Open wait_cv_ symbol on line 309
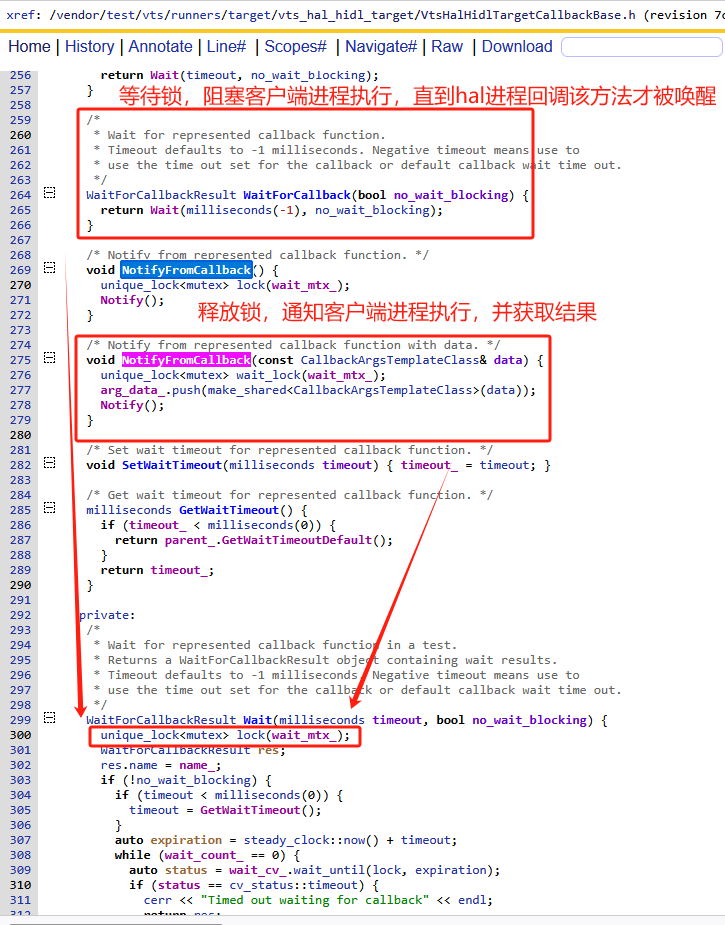Image resolution: width=725 pixels, height=925 pixels. point(258,870)
